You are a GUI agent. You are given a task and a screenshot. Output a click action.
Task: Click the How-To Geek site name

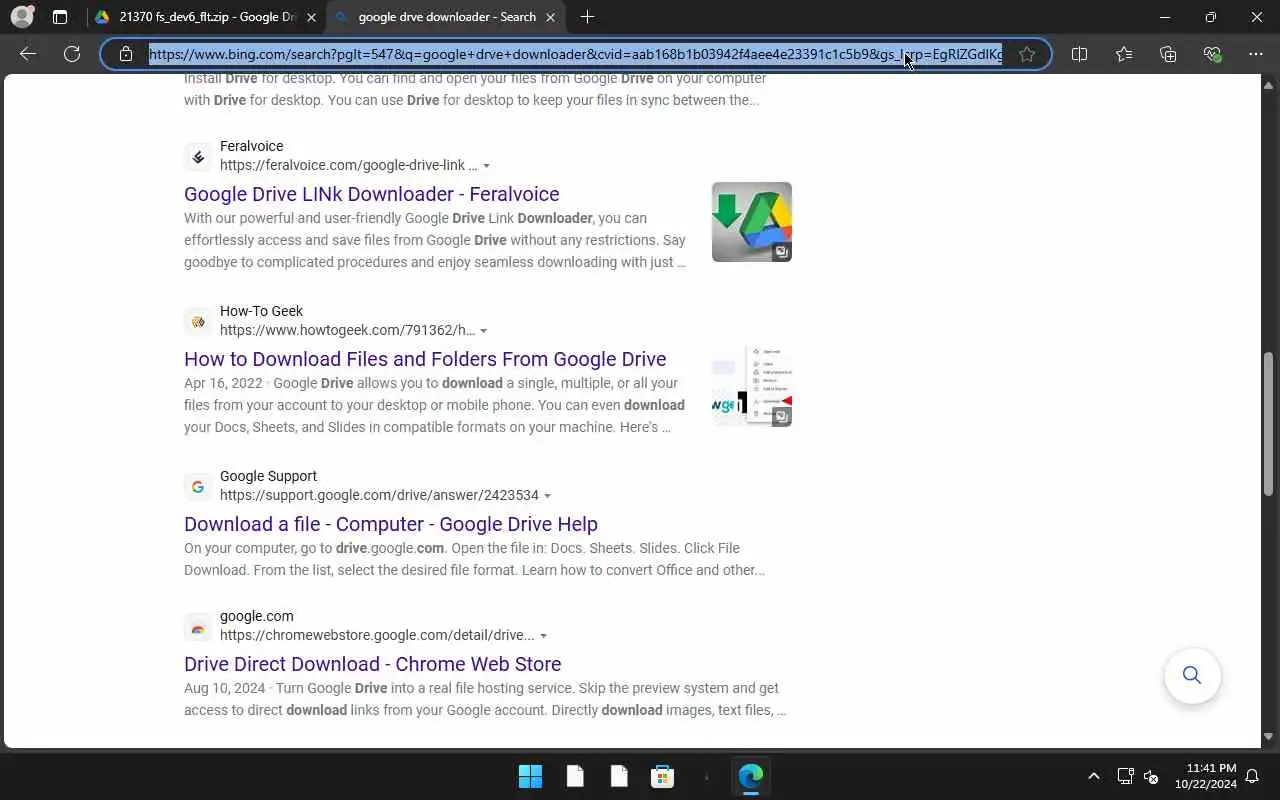(261, 311)
